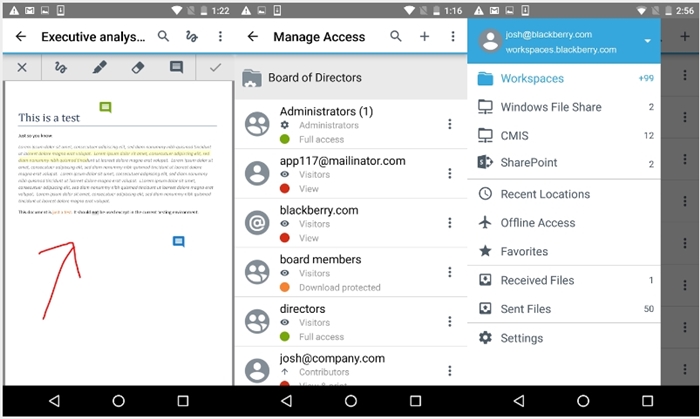Open SharePoint from the navigation drawer
The width and height of the screenshot is (700, 419).
coord(528,163)
